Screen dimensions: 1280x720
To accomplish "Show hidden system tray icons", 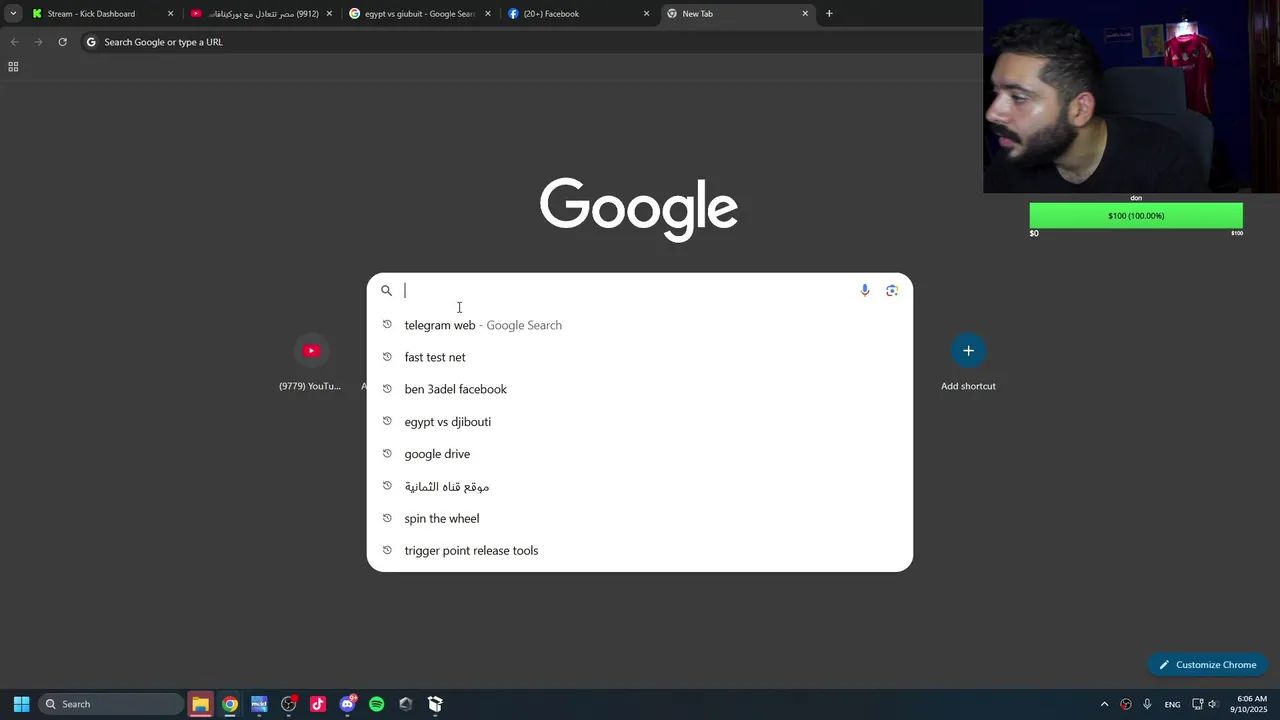I will click(x=1104, y=704).
